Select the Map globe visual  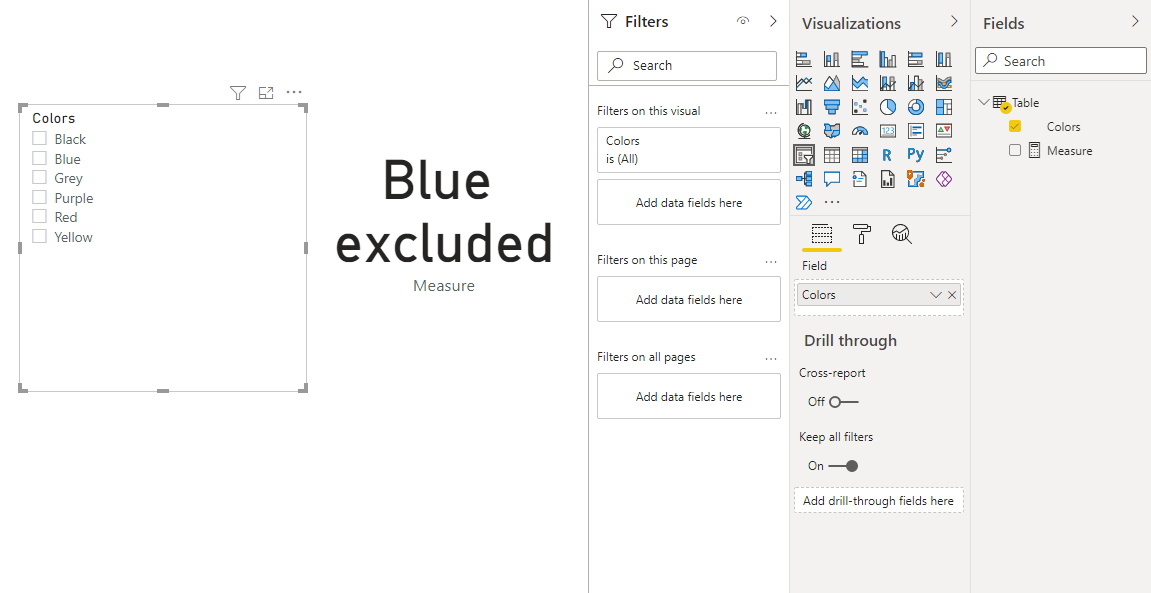804,131
